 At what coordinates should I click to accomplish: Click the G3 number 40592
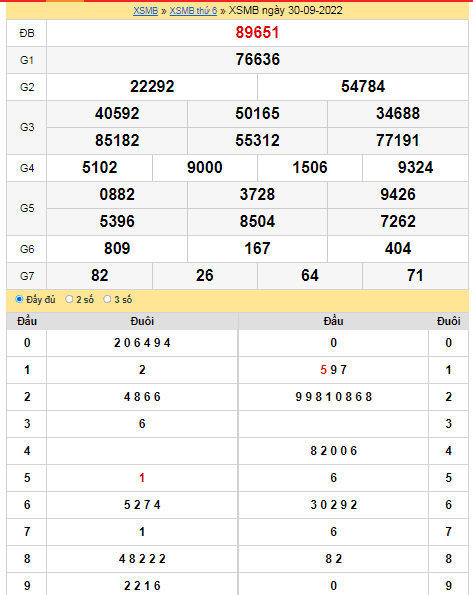point(117,113)
